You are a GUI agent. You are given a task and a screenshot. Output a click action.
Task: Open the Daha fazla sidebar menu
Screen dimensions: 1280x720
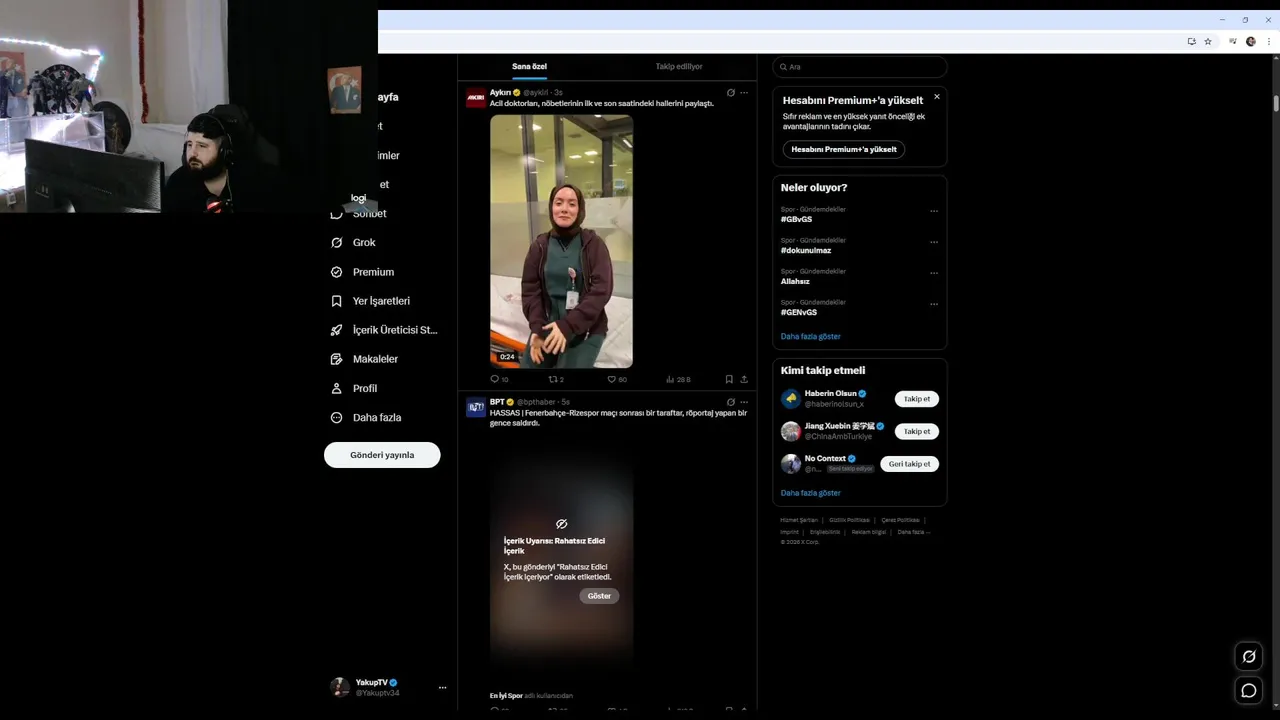click(366, 417)
